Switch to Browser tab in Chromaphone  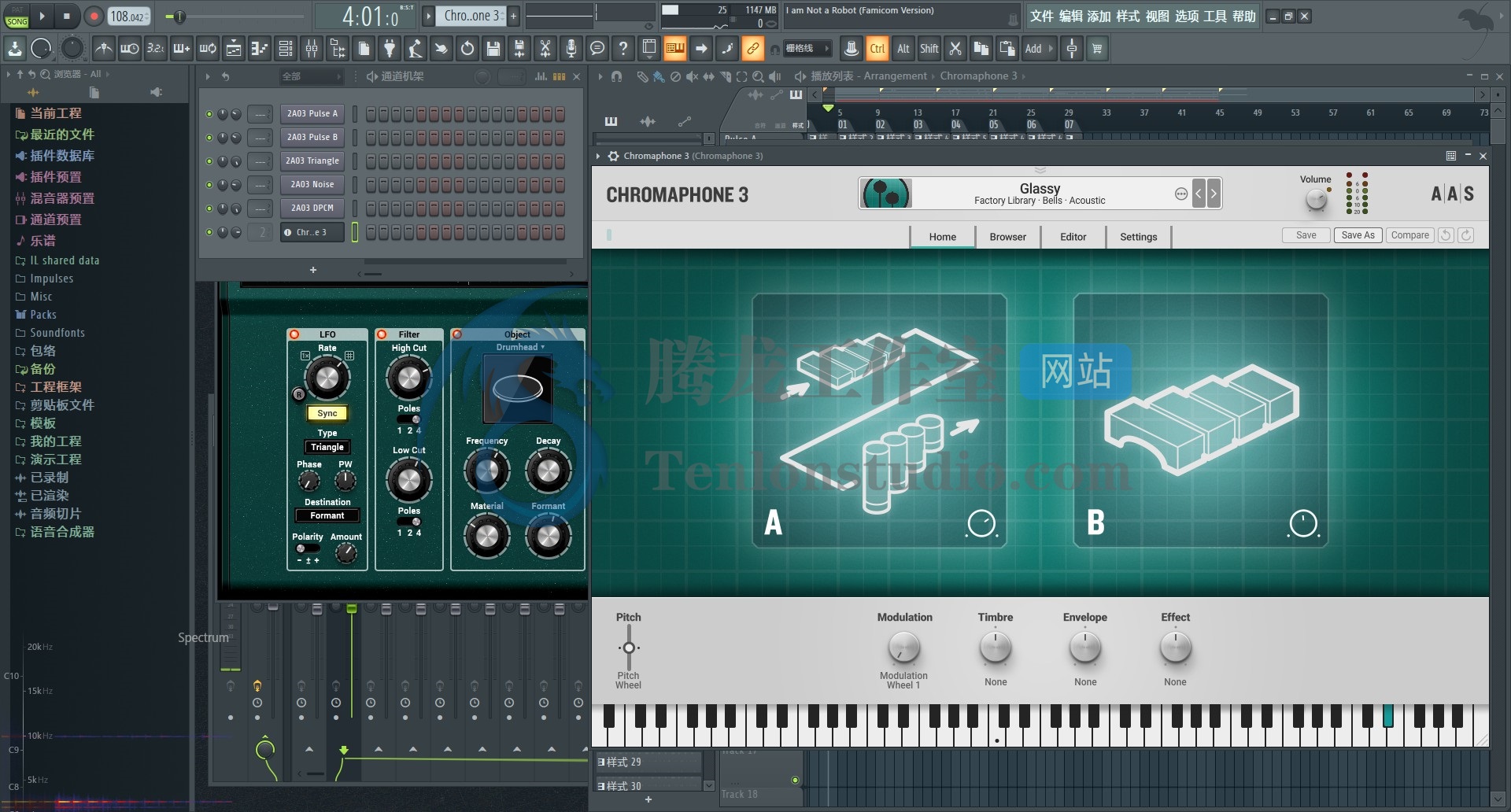[1007, 237]
